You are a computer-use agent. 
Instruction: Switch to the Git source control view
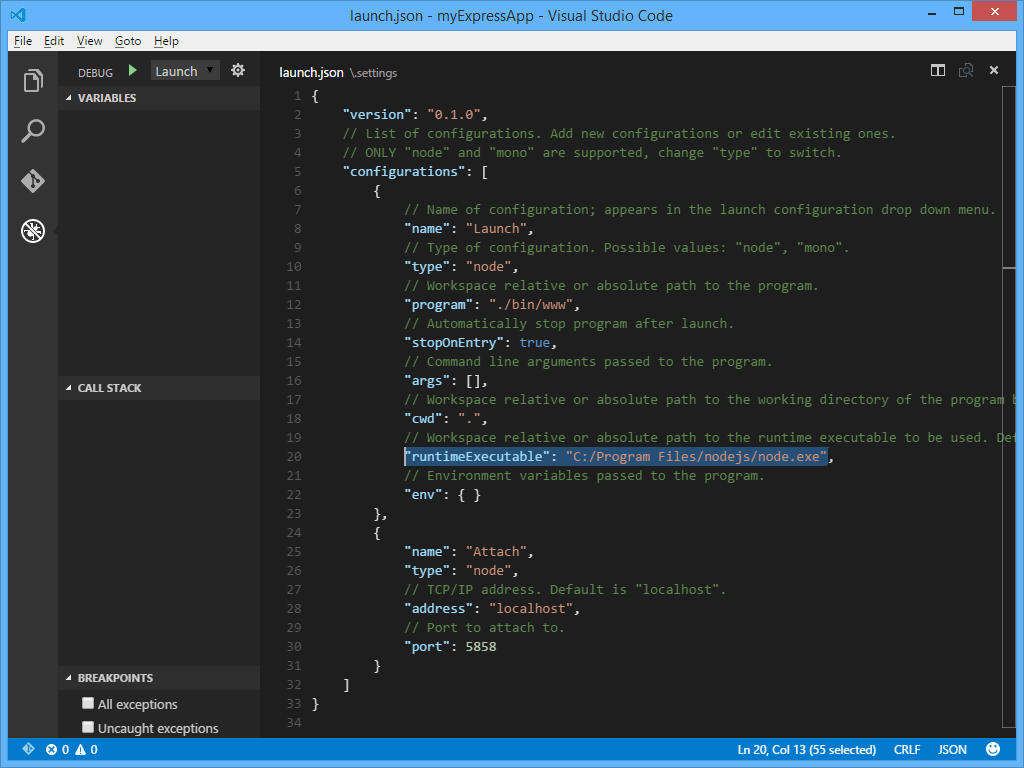point(33,180)
